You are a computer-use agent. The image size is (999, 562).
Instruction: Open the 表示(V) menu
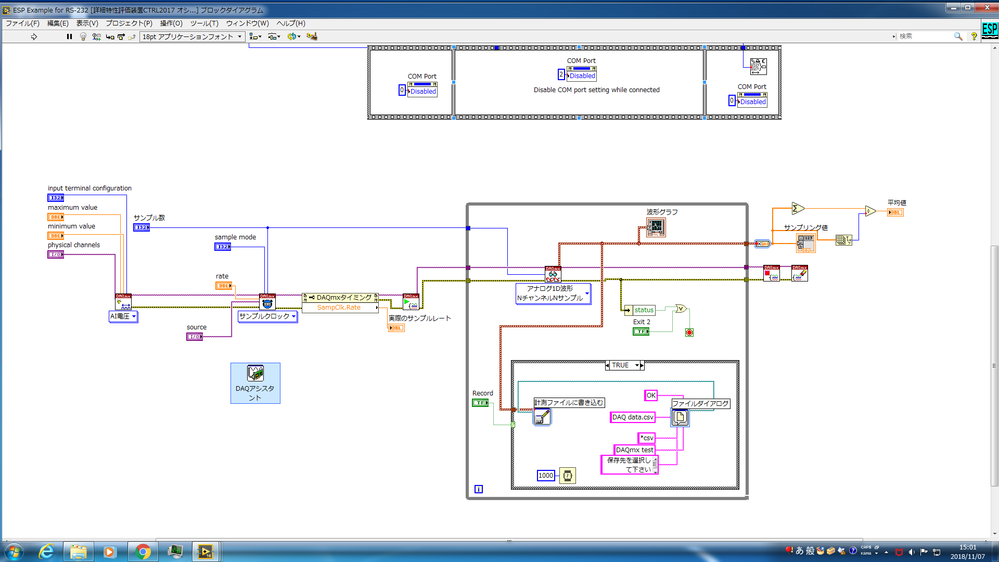tap(87, 23)
